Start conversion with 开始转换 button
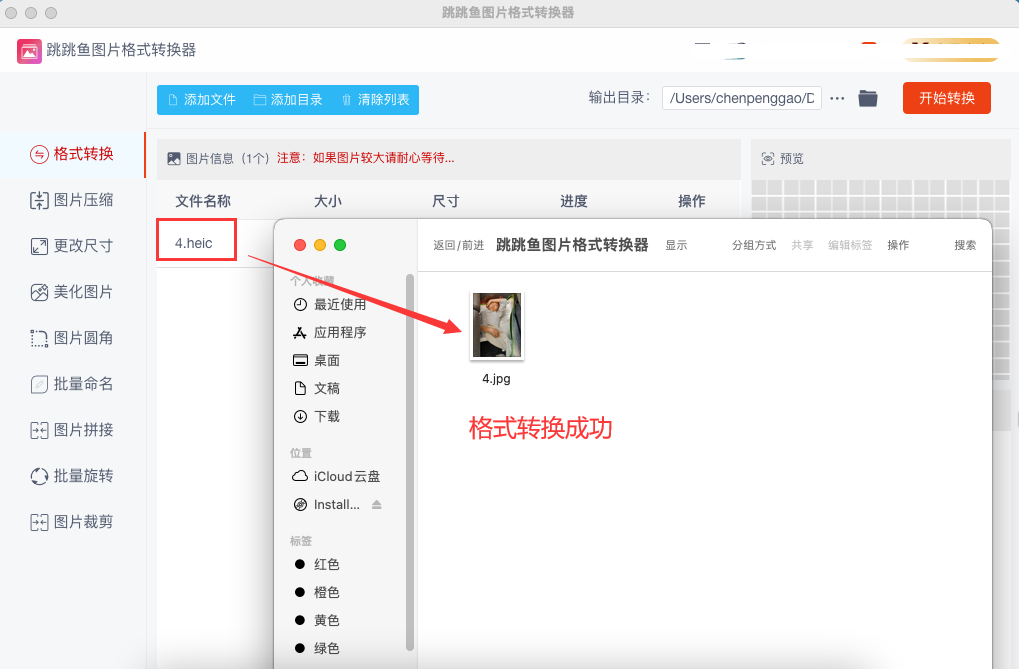 coord(946,98)
